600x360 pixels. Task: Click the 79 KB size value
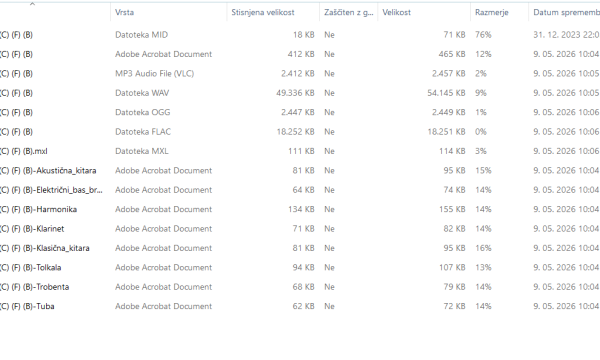(x=455, y=287)
